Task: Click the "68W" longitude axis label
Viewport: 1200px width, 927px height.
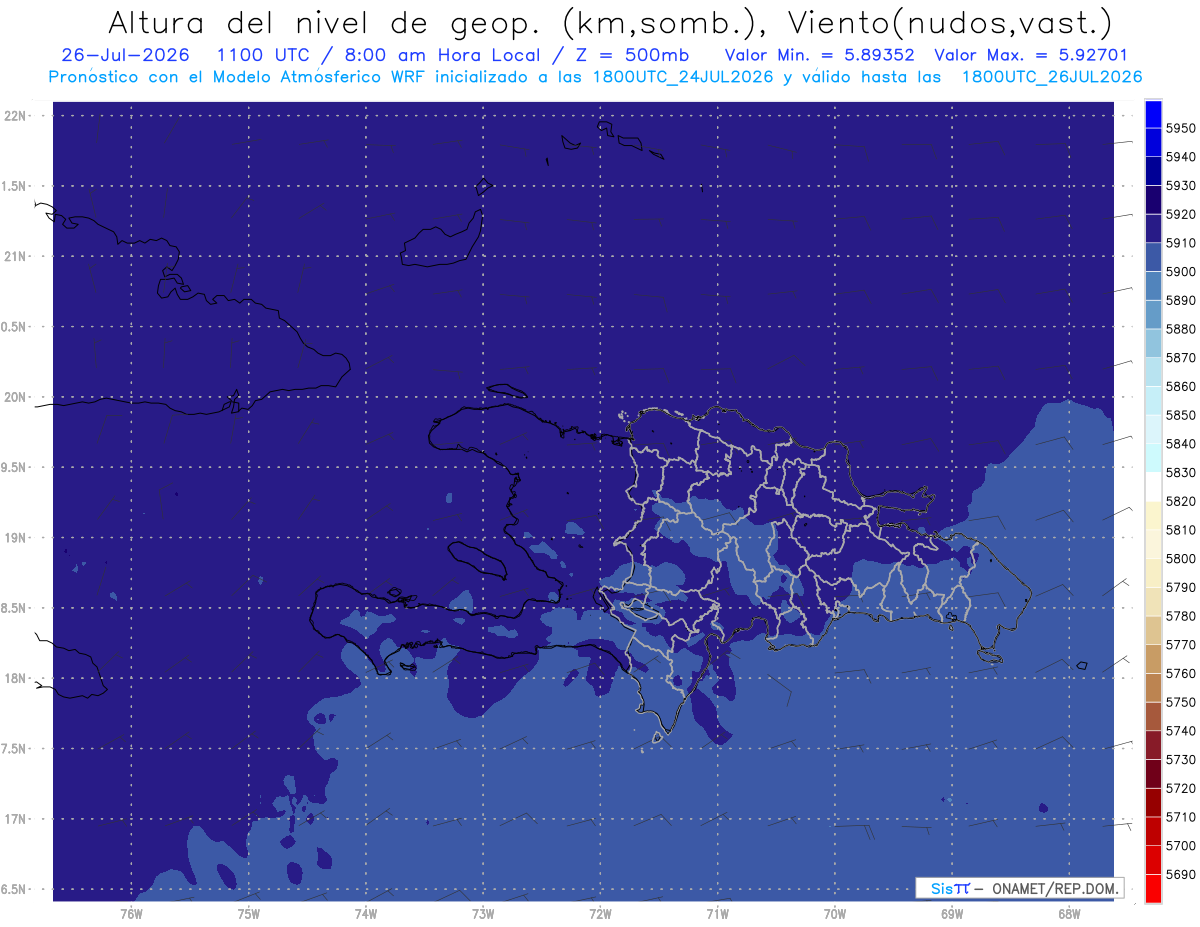Action: pyautogui.click(x=1069, y=913)
